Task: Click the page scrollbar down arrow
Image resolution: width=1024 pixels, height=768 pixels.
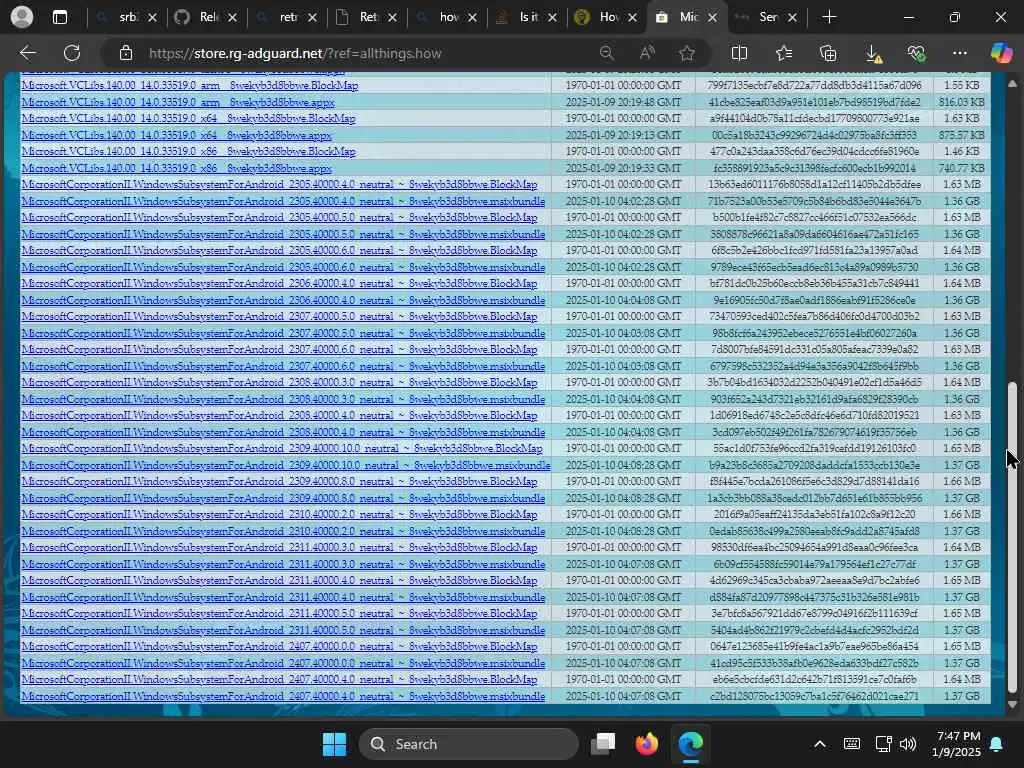Action: click(1012, 705)
